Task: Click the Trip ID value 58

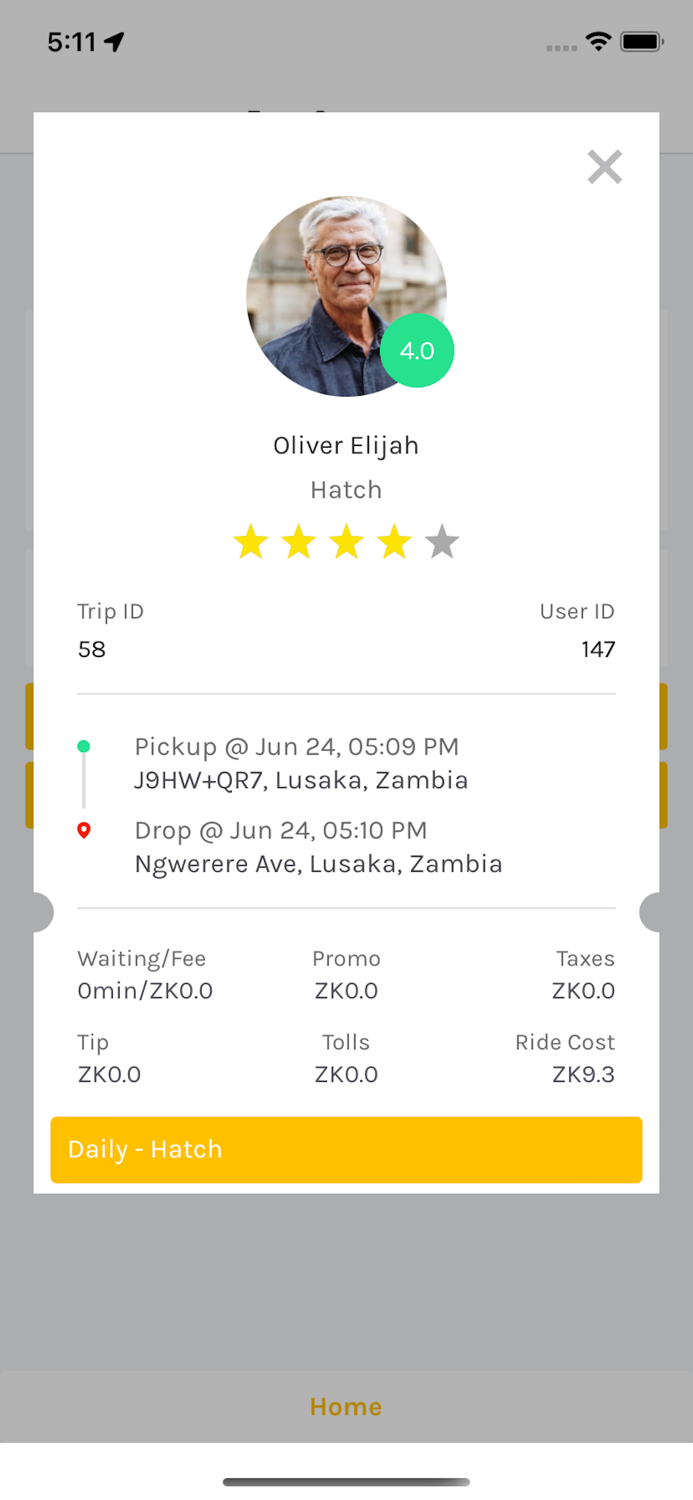Action: point(91,649)
